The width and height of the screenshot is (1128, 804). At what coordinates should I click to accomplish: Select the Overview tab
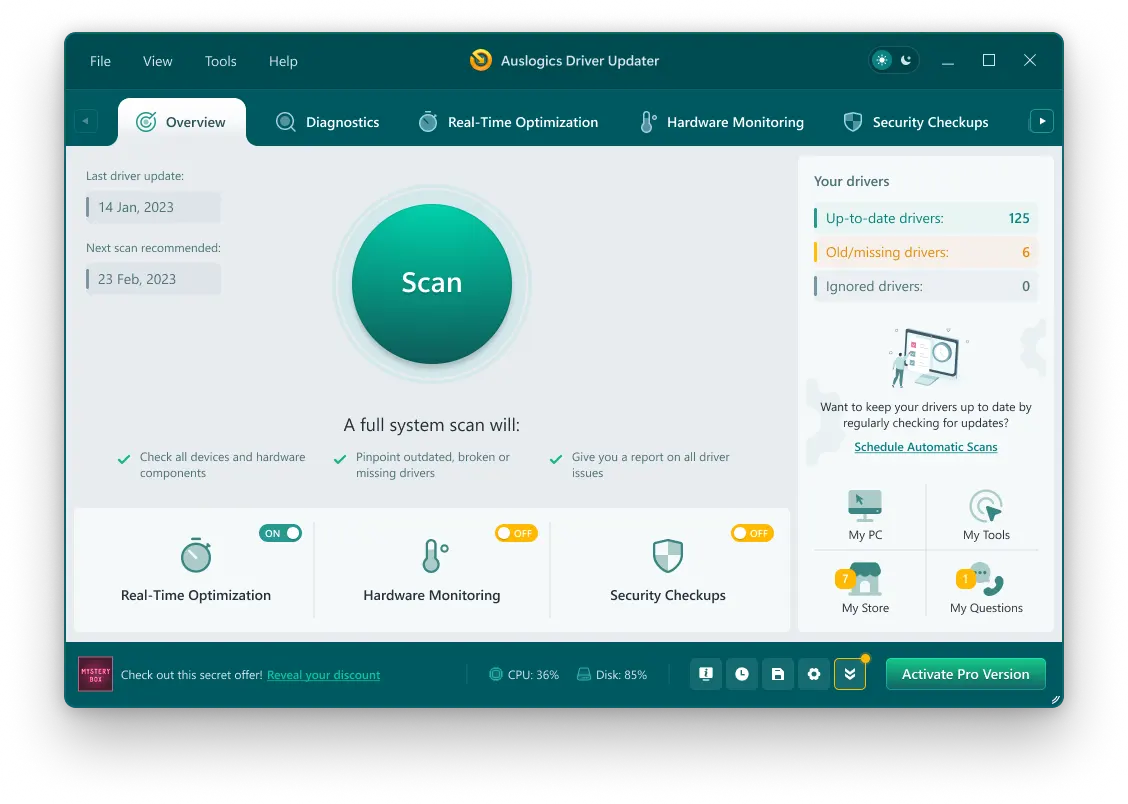coord(182,122)
